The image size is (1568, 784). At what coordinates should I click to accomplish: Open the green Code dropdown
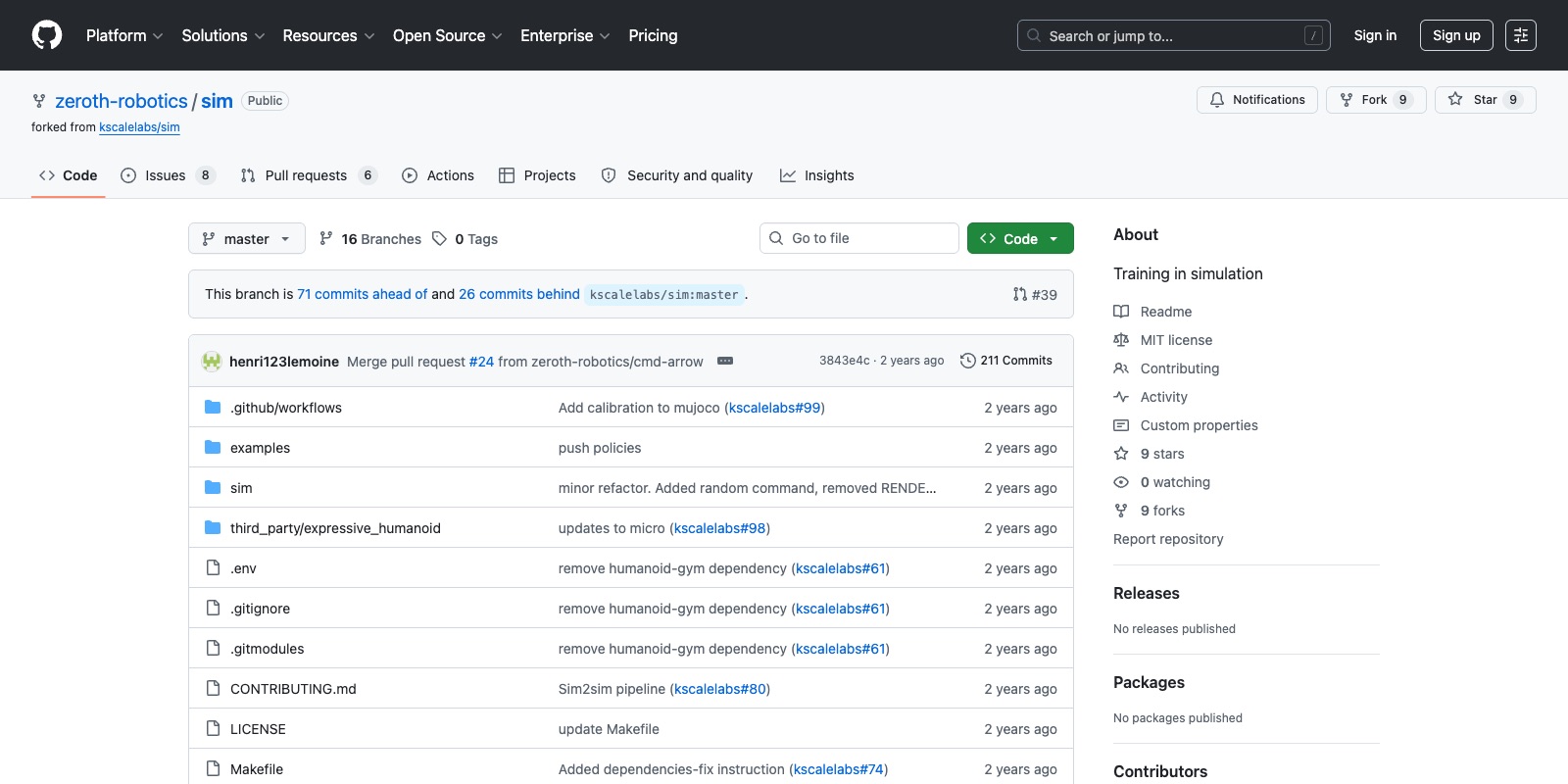pos(1020,239)
